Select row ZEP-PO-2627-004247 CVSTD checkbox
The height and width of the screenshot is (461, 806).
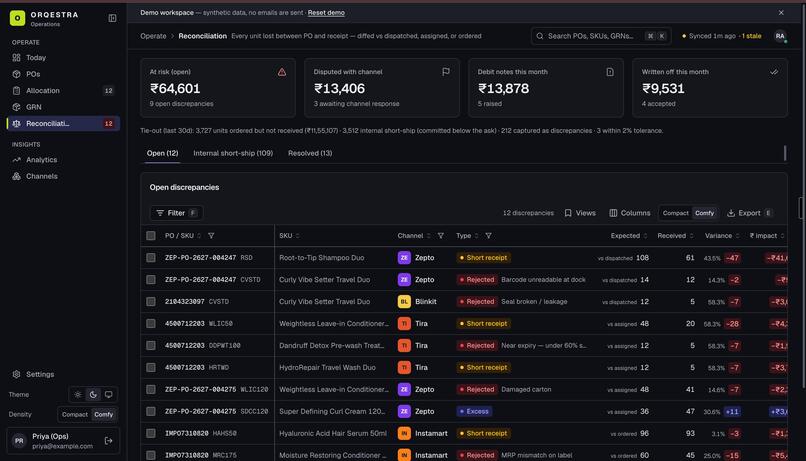click(151, 280)
